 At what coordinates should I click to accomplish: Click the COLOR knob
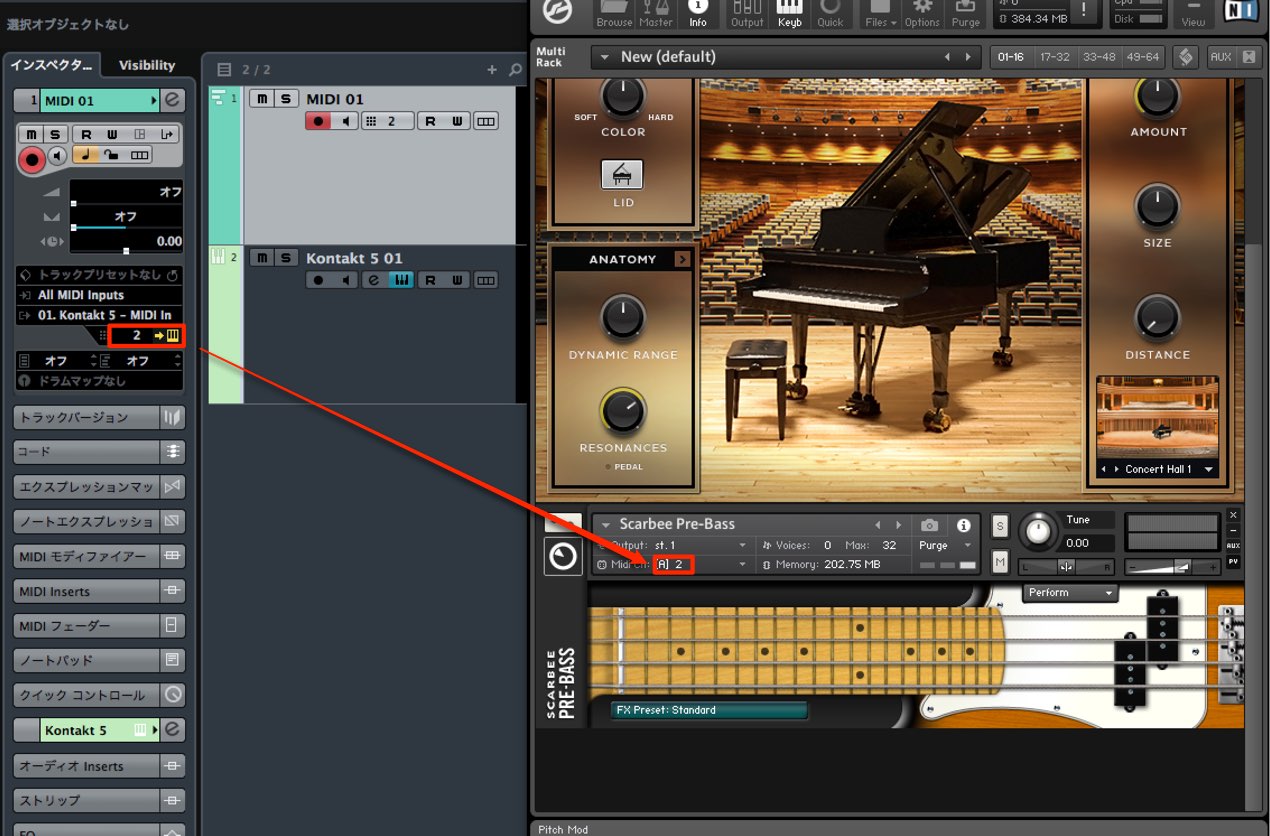click(x=623, y=96)
